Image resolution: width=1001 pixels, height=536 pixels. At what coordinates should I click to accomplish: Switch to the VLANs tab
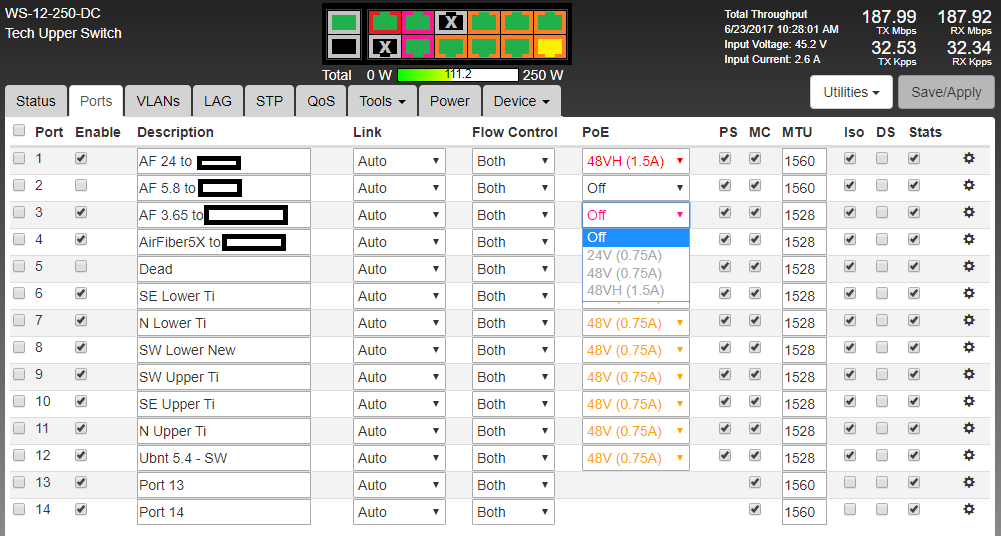pos(158,101)
